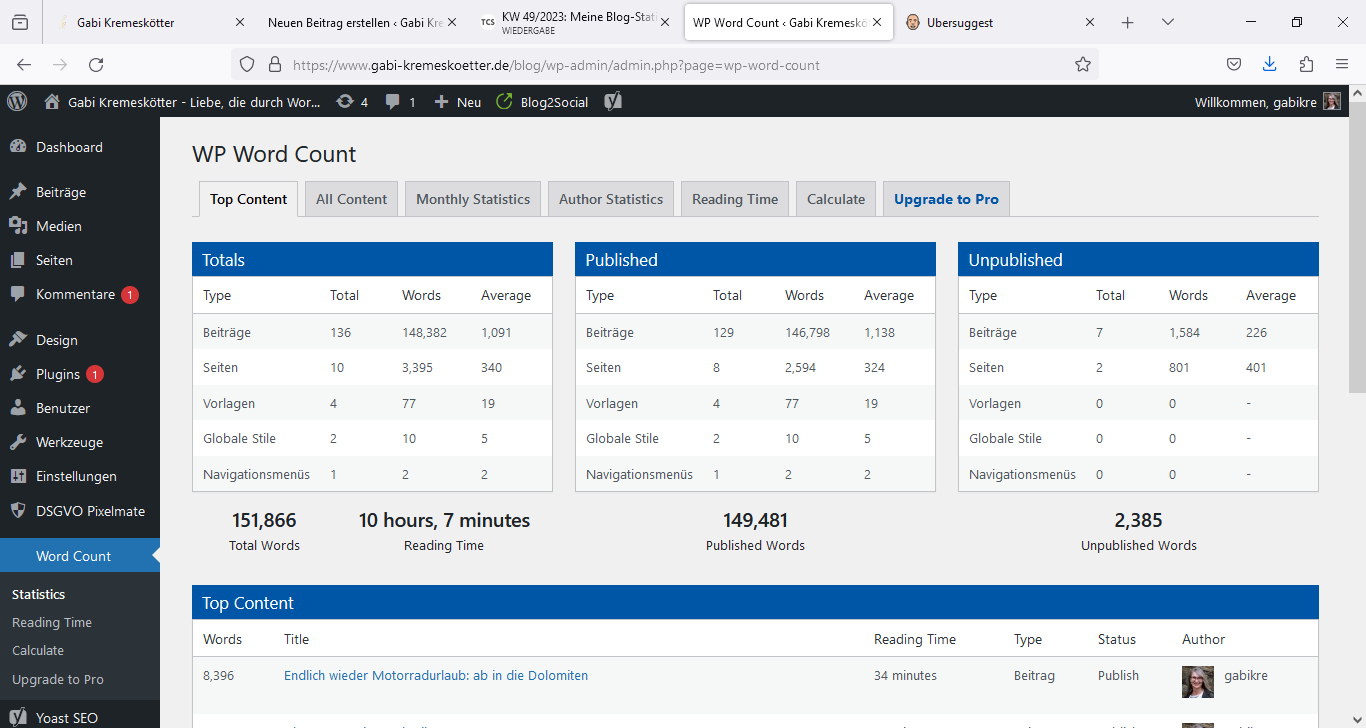Click Upgrade to Pro tab link
The image size is (1366, 728).
pos(946,199)
